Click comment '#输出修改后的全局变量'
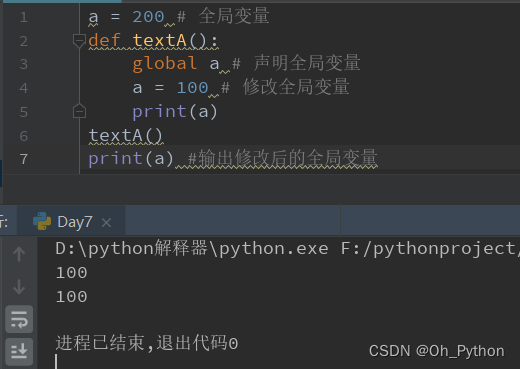Screen dimensions: 520x369 coord(283,158)
